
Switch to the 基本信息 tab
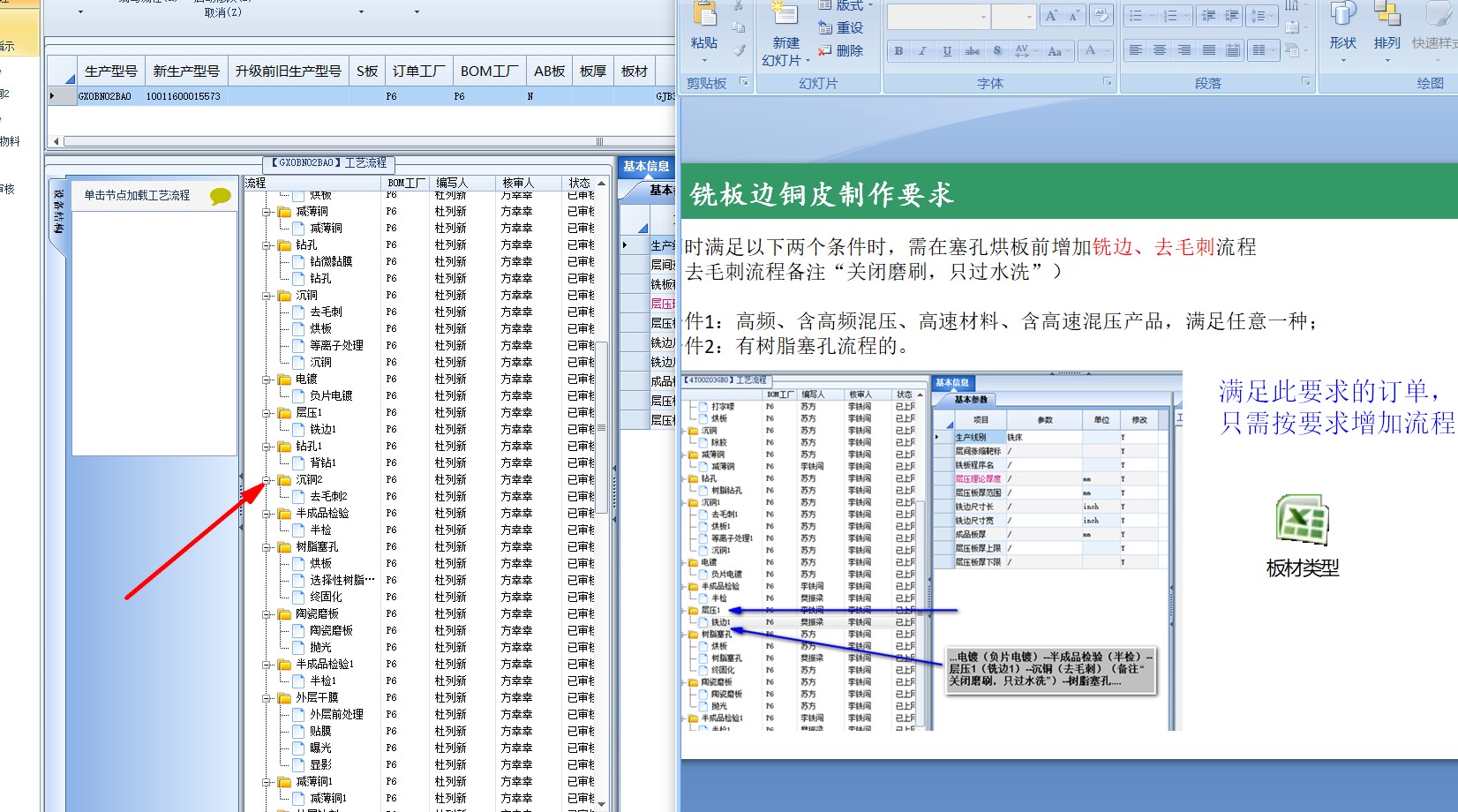646,166
